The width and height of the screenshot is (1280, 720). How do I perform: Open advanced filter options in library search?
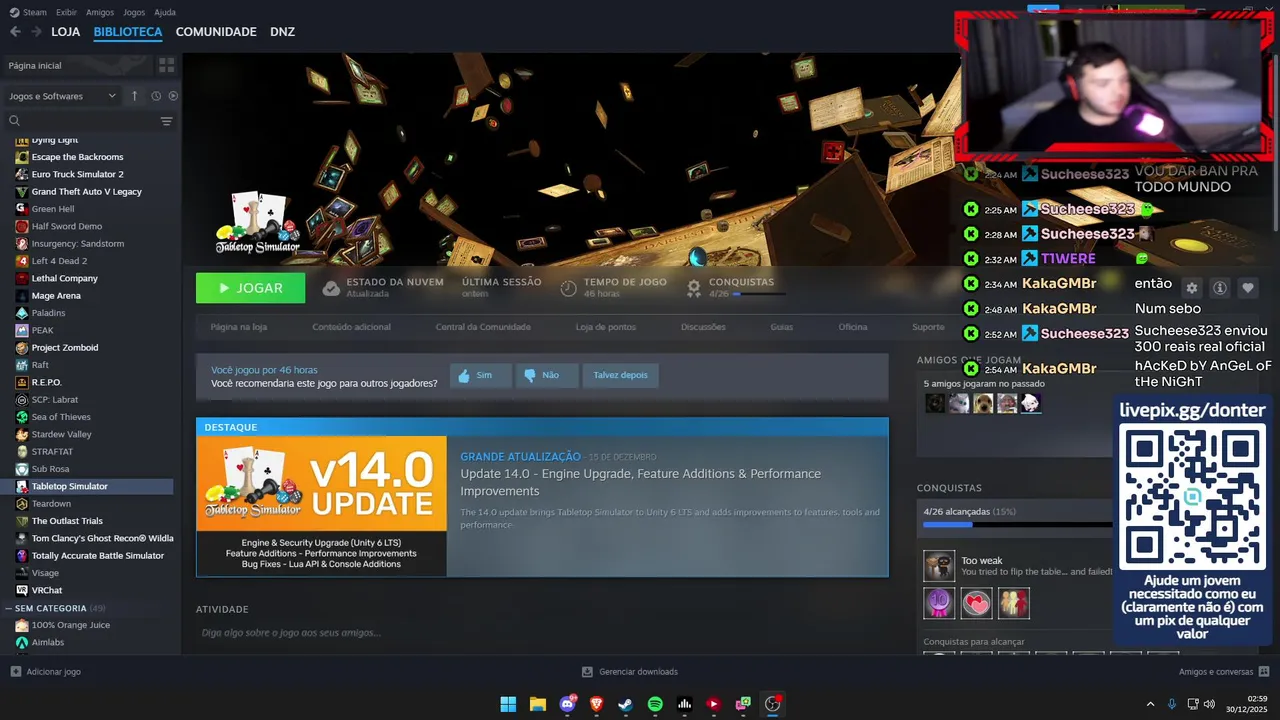pyautogui.click(x=166, y=121)
